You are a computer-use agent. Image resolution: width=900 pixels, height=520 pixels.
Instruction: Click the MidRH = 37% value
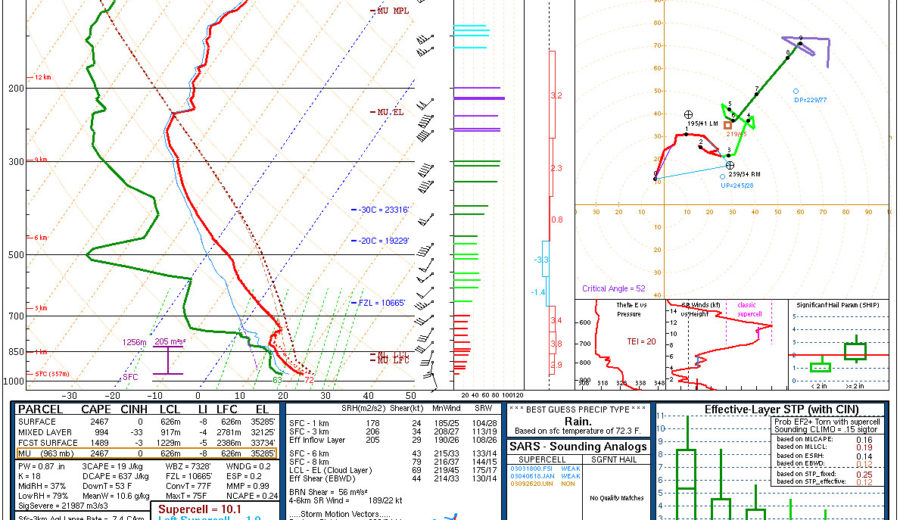[x=42, y=486]
